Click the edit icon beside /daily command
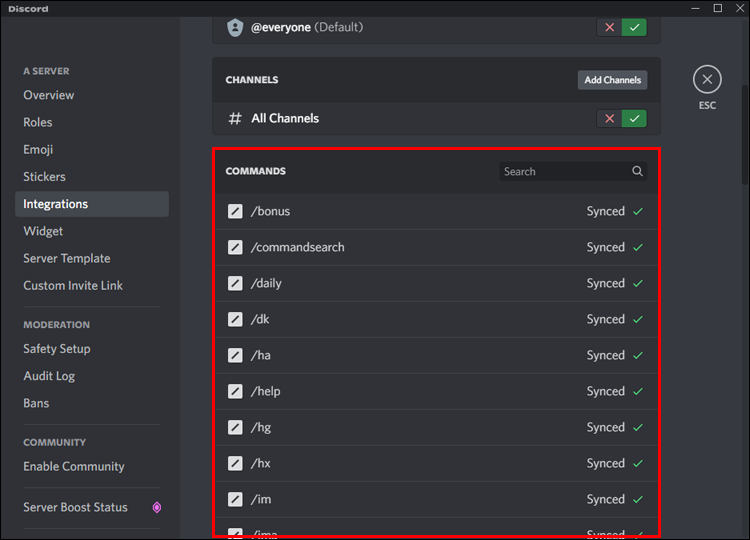The image size is (750, 540). (235, 283)
